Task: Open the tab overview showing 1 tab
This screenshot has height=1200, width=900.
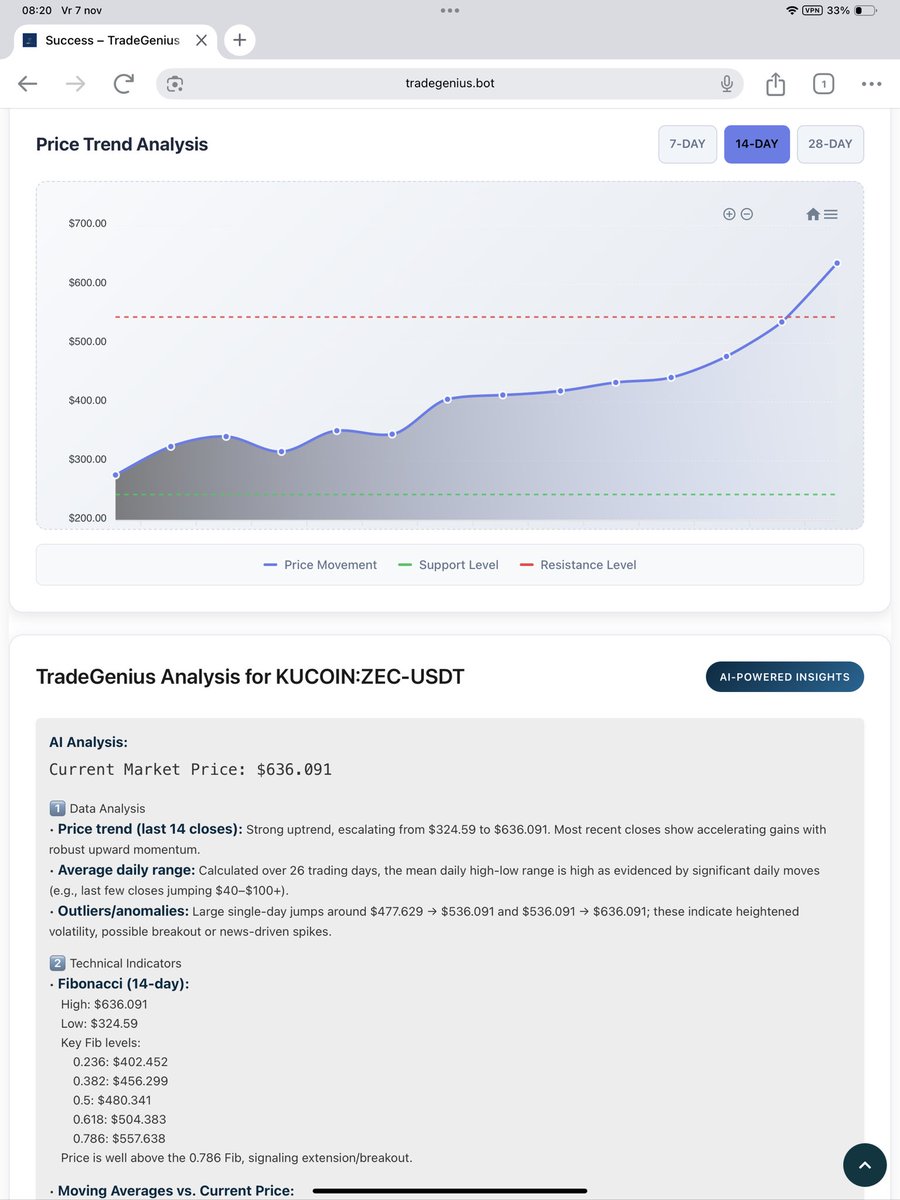Action: tap(823, 84)
